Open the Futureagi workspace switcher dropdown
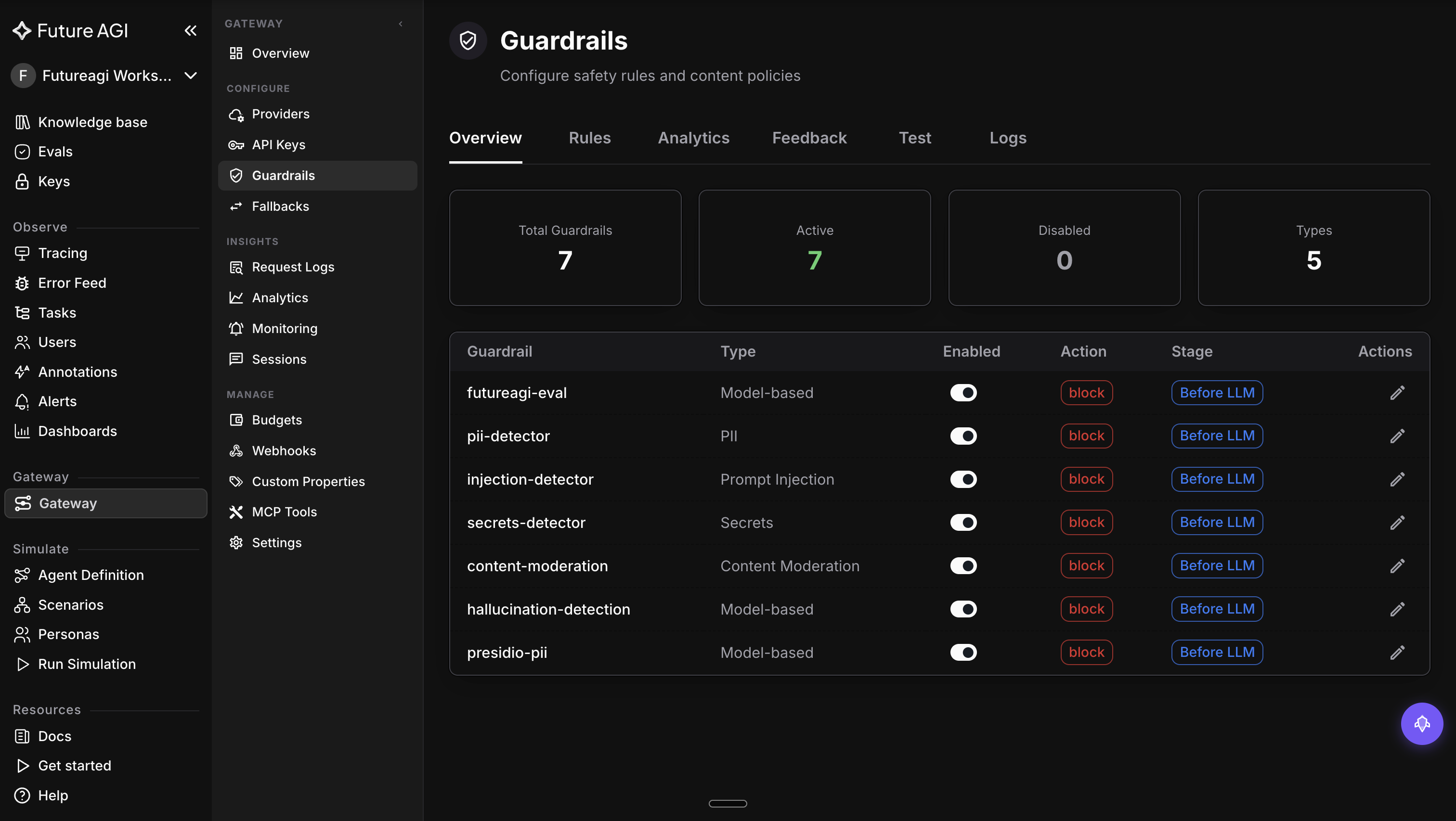 105,76
